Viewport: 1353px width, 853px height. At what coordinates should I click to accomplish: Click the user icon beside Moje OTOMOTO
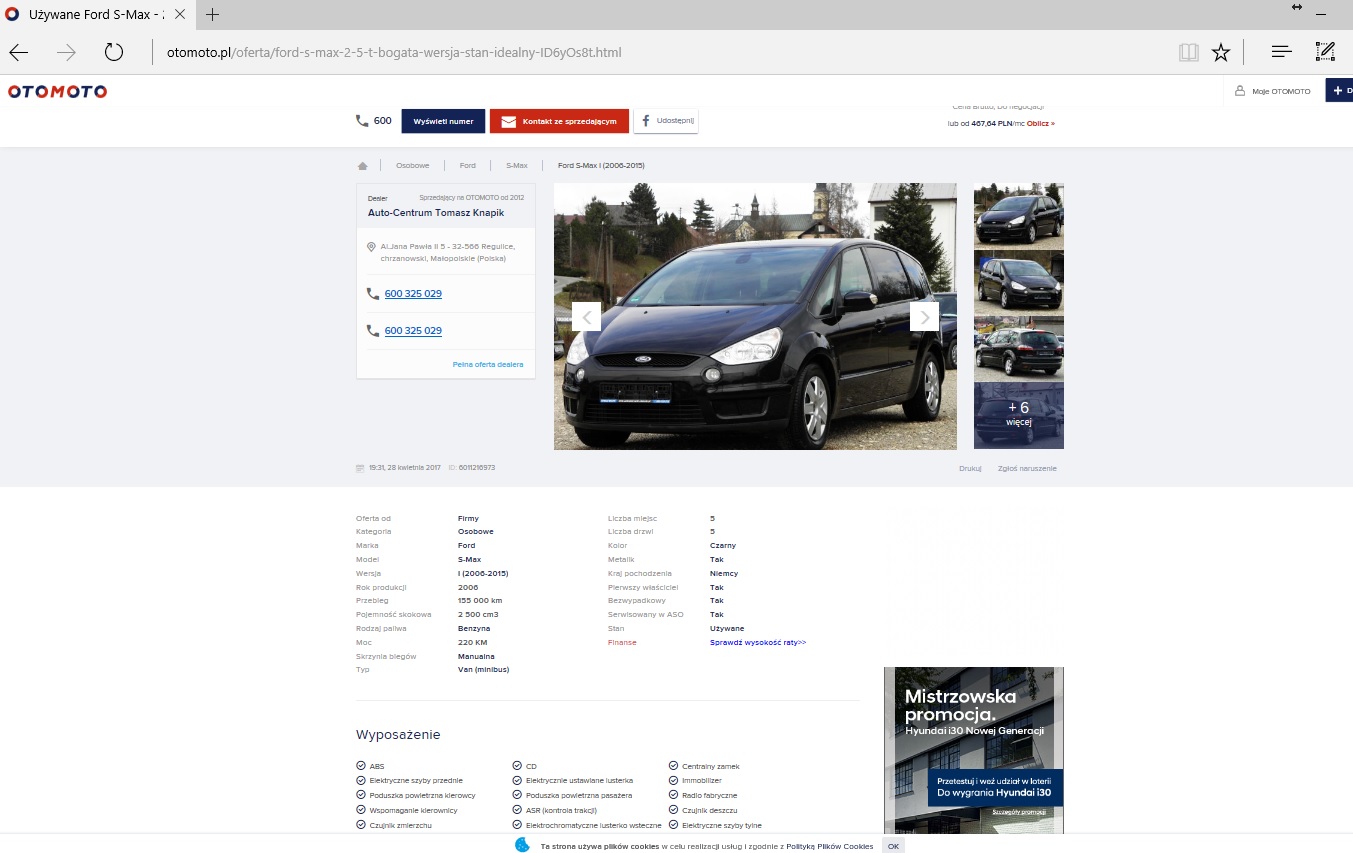tap(1240, 91)
